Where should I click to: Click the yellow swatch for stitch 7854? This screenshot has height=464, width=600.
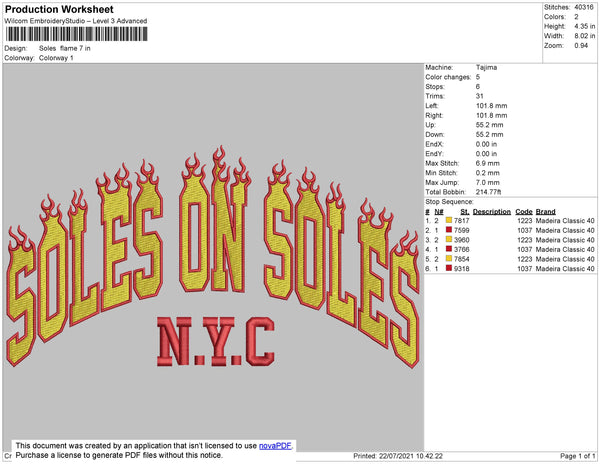click(449, 259)
